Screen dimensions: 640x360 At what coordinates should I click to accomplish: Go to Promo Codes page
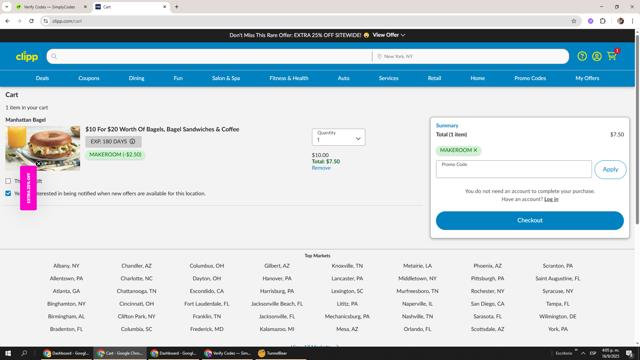coord(530,78)
